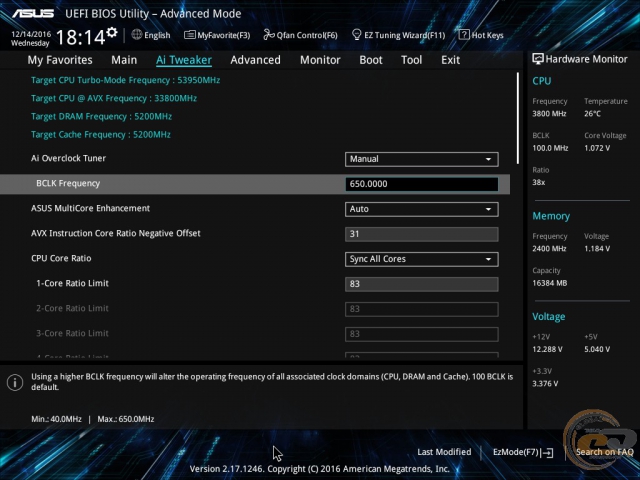The height and width of the screenshot is (480, 640).
Task: Click +5V 5.040 V reading
Action: [597, 349]
